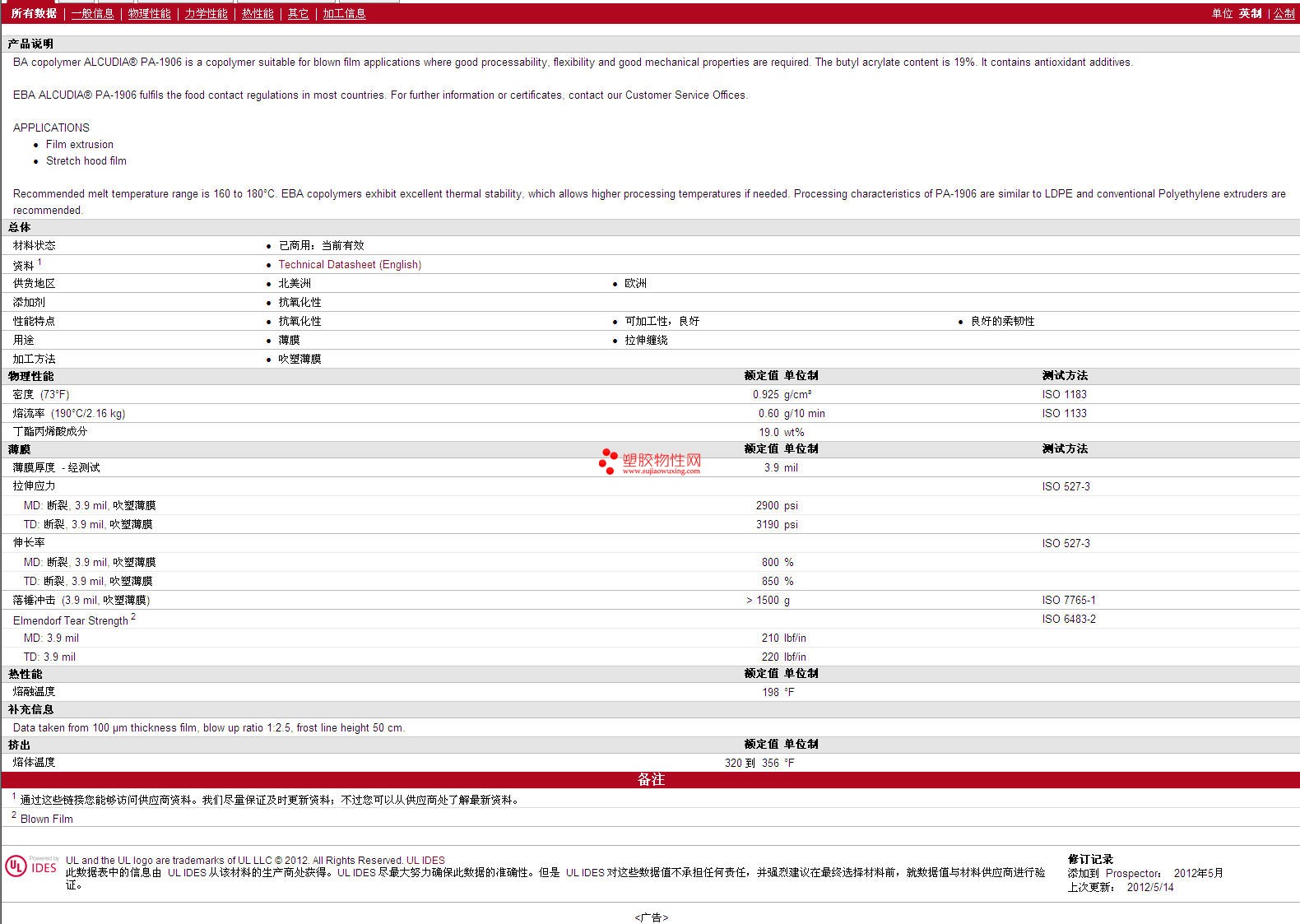Click ISO 1183 test method
1300x924 pixels.
(1064, 395)
